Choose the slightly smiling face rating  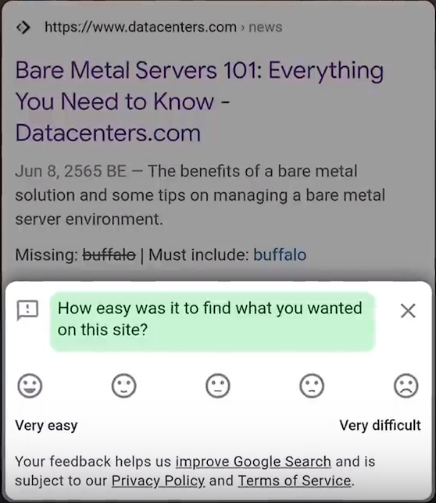click(124, 386)
